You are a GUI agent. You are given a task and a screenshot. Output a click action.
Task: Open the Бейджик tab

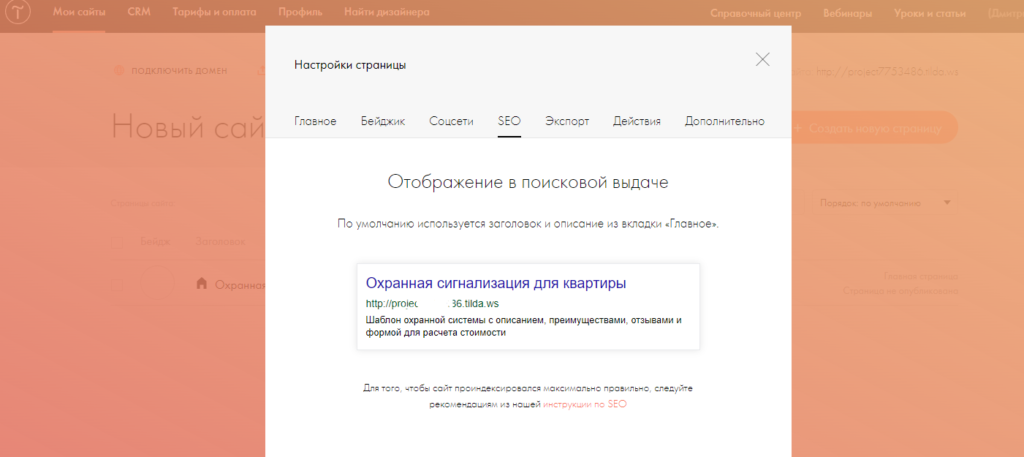(x=383, y=121)
